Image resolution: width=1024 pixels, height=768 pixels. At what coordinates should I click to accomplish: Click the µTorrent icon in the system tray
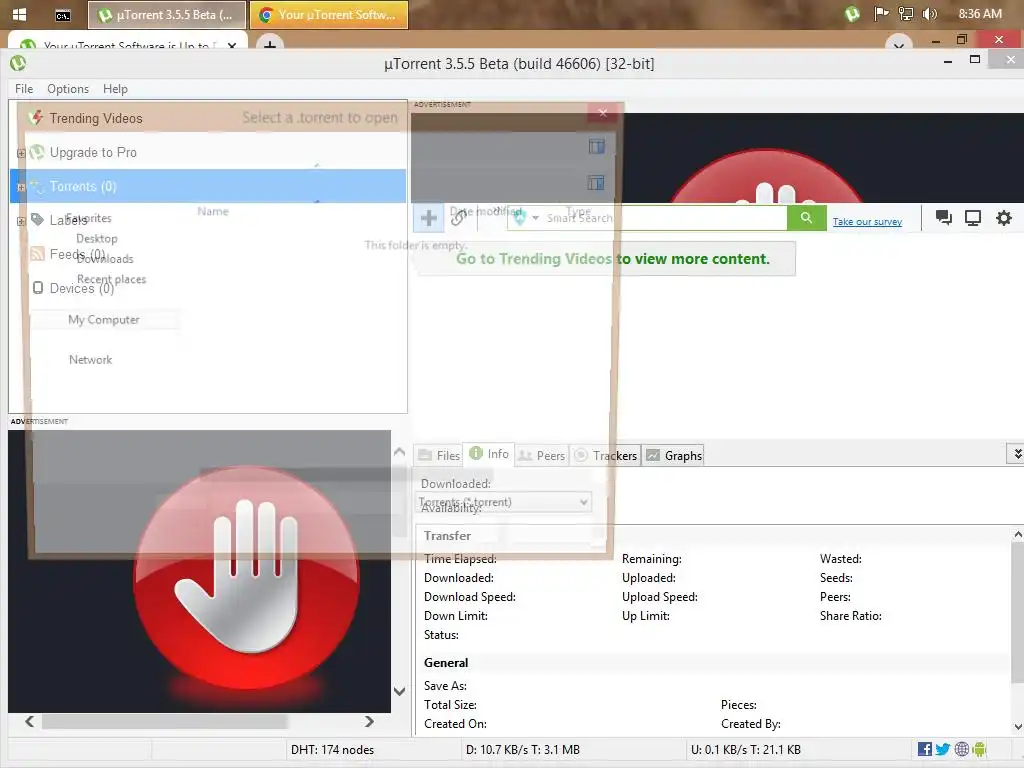[x=852, y=14]
